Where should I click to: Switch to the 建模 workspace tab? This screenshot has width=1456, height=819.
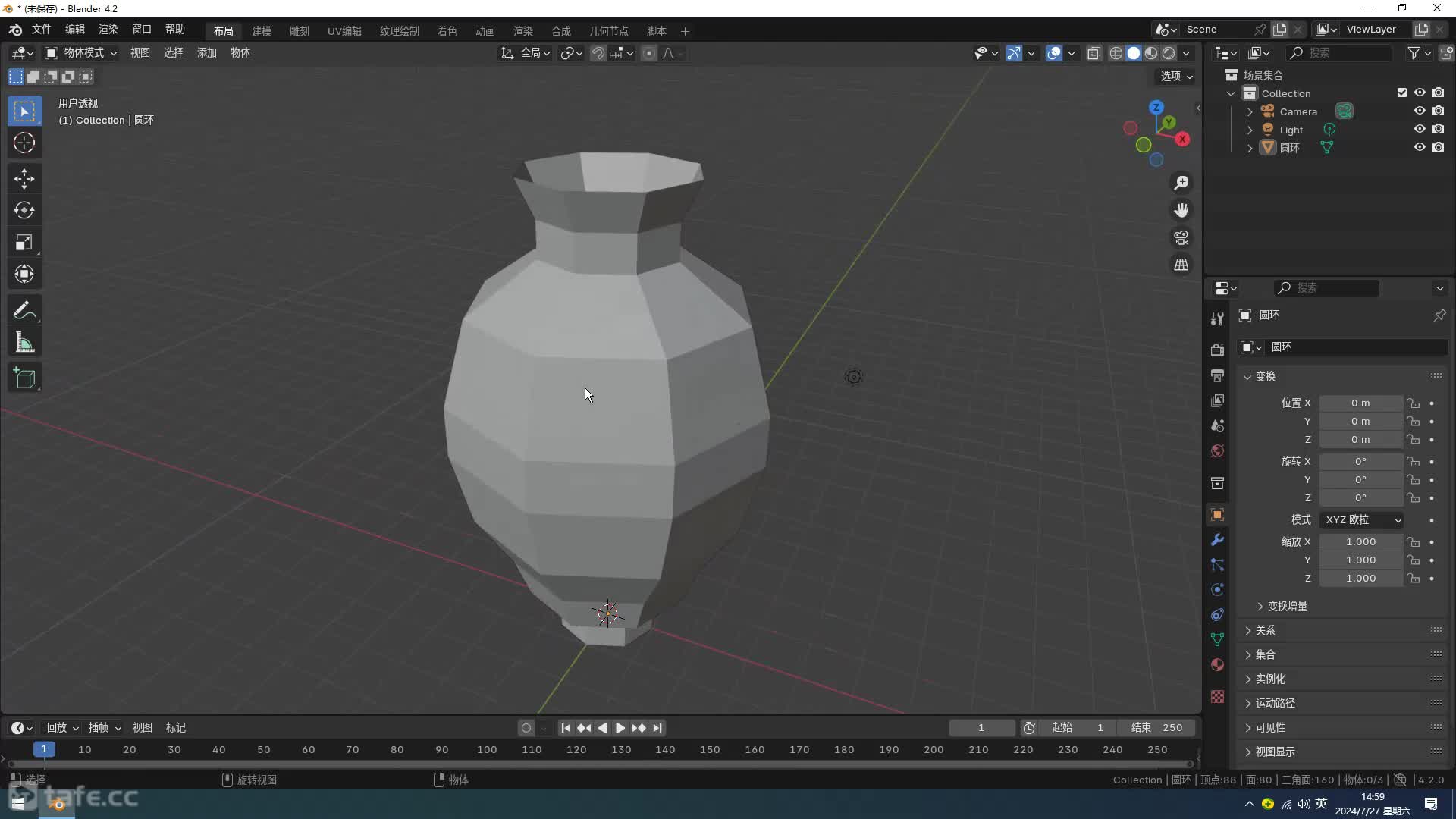262,31
